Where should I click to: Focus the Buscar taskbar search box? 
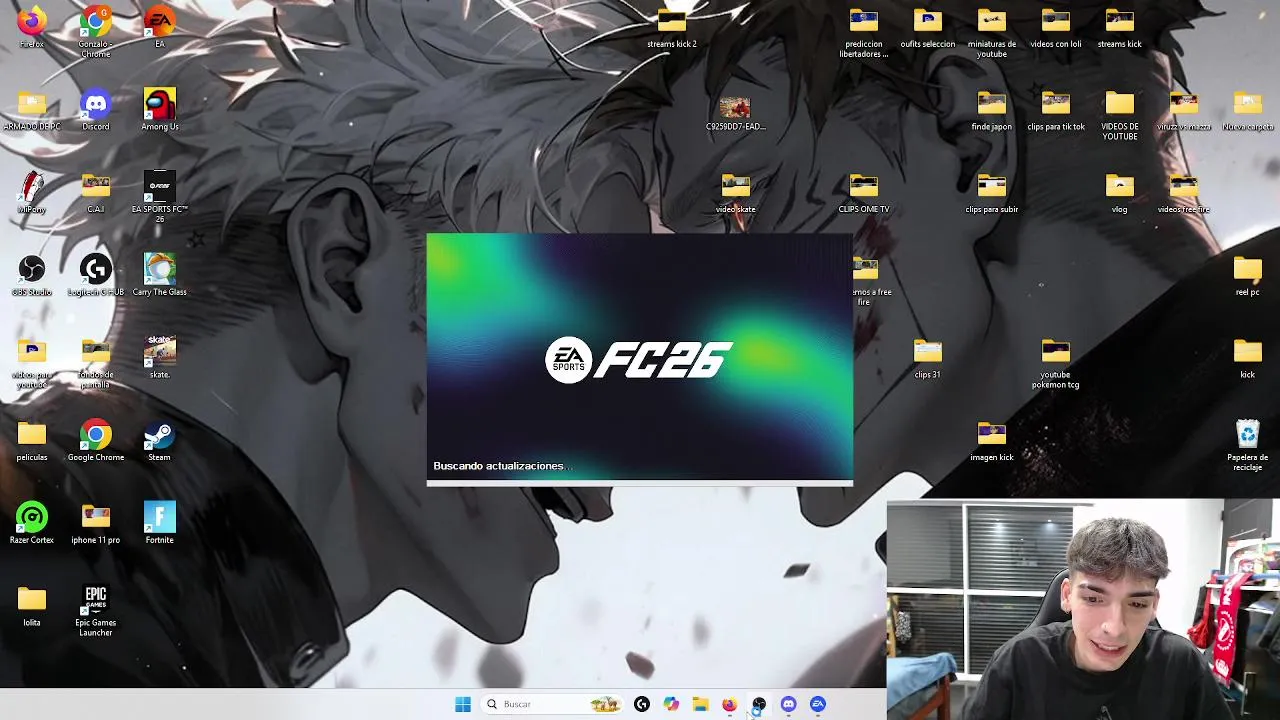click(x=553, y=704)
